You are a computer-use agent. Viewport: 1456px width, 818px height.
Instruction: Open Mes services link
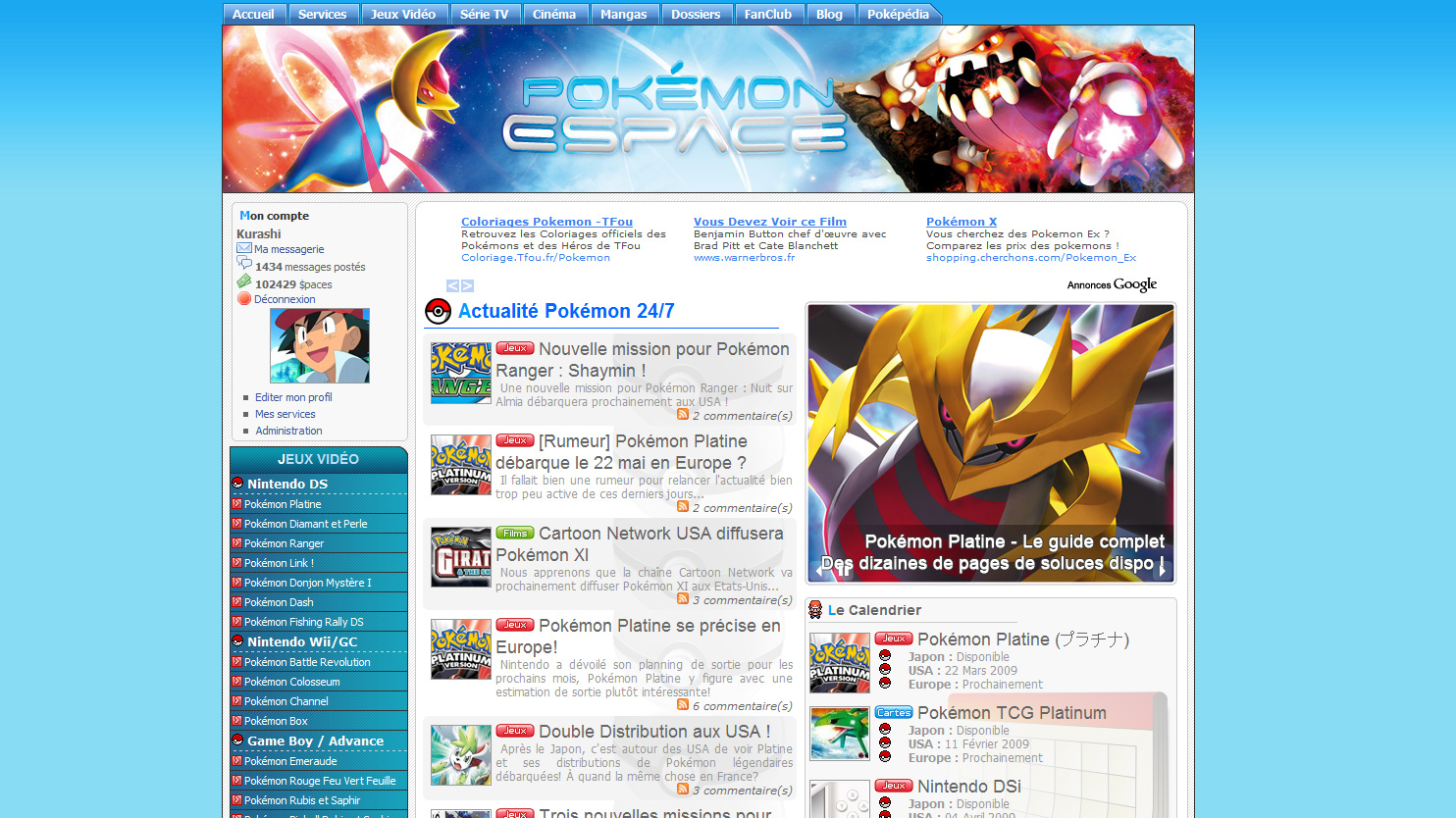point(285,414)
